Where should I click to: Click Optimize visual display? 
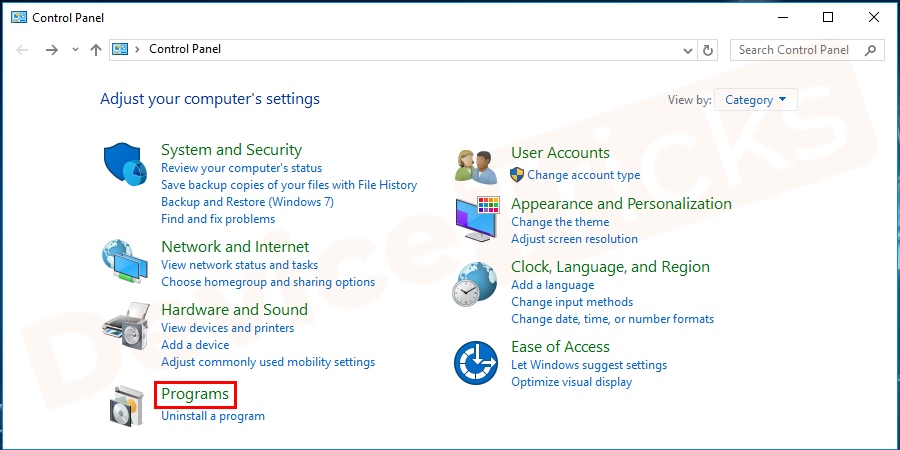click(x=572, y=382)
